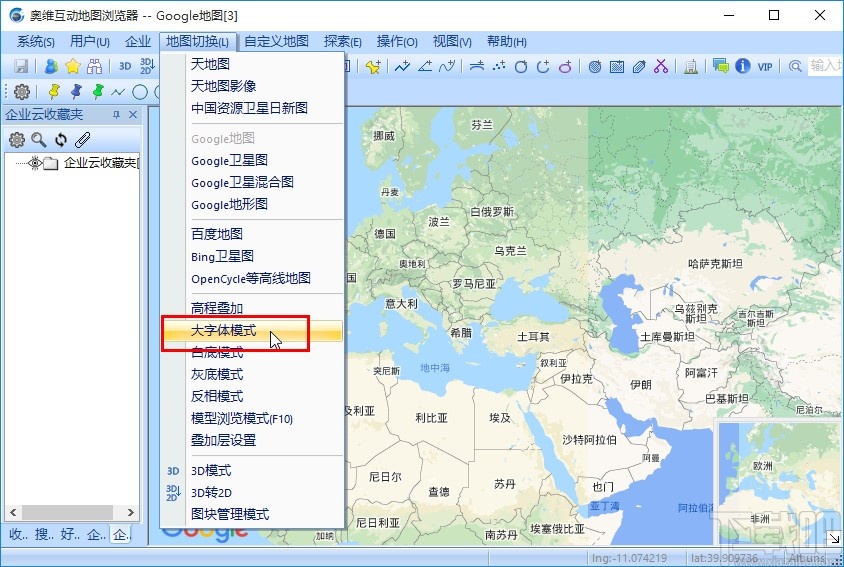Select the add open arc tool
The width and height of the screenshot is (844, 567).
(543, 66)
